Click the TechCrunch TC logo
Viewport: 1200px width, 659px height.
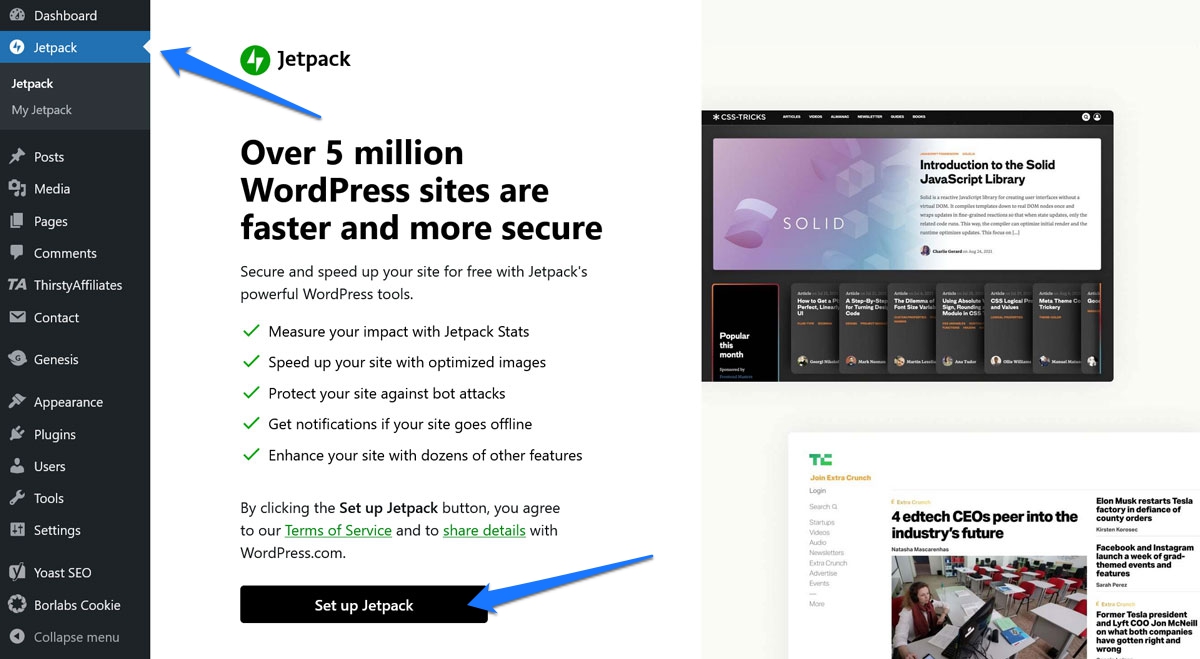pos(820,460)
